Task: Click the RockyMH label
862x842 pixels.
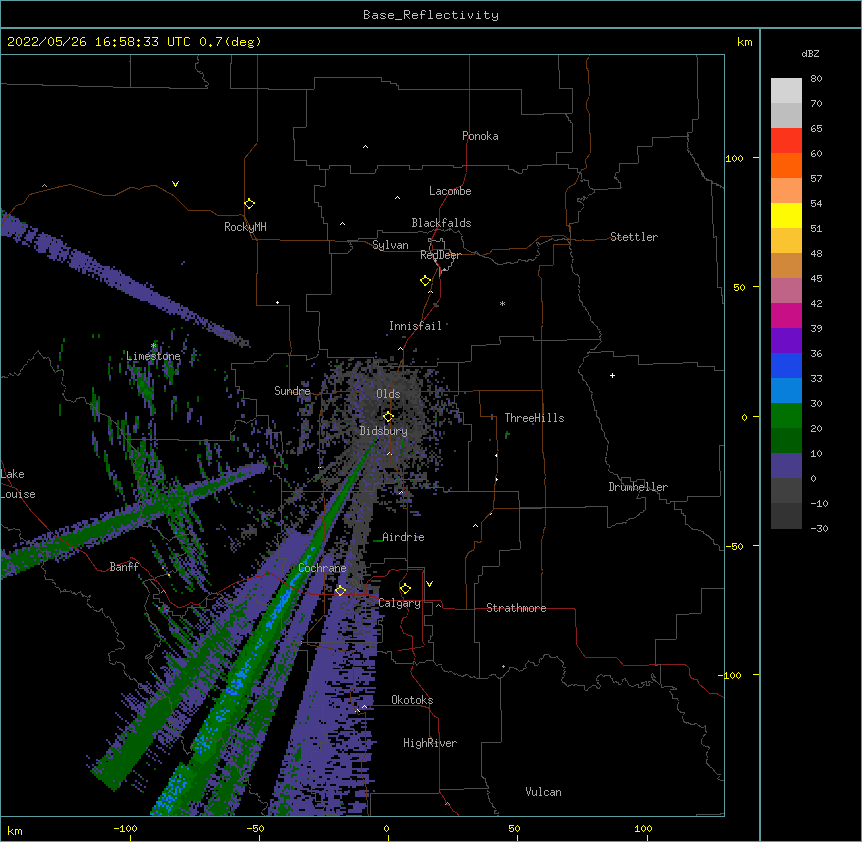Action: tap(245, 227)
